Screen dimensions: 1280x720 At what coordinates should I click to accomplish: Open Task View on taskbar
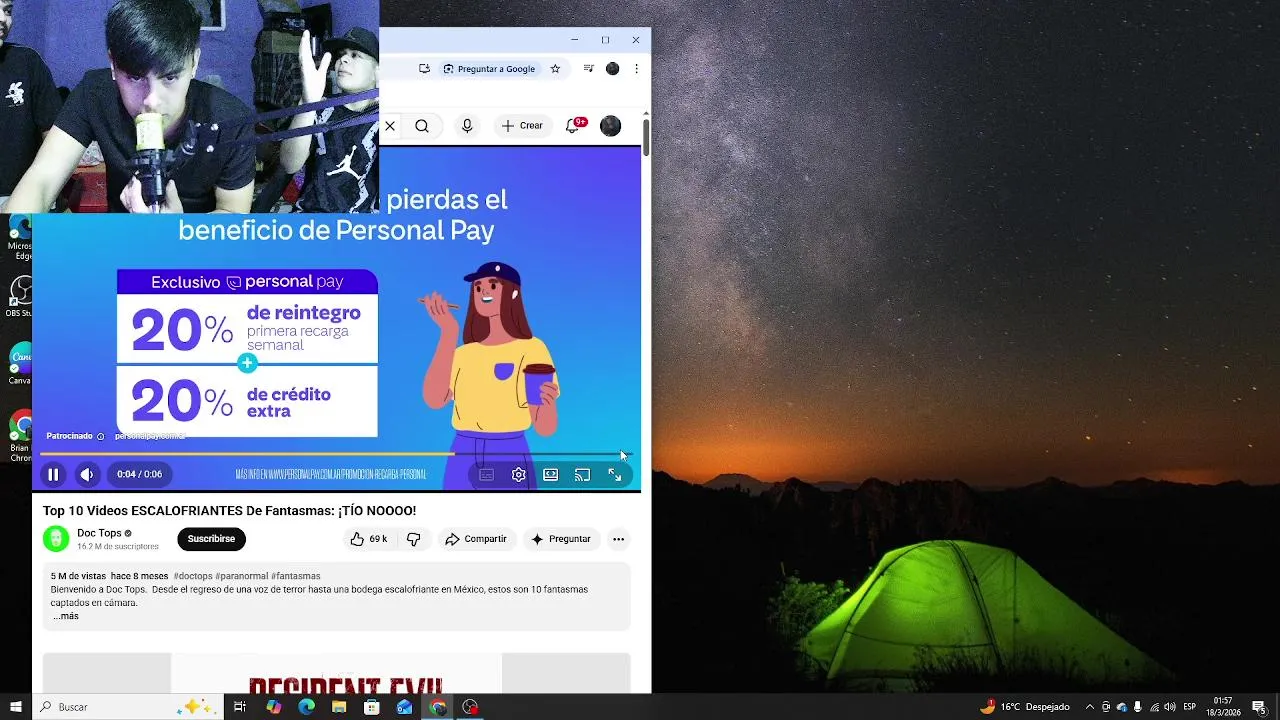[x=240, y=707]
